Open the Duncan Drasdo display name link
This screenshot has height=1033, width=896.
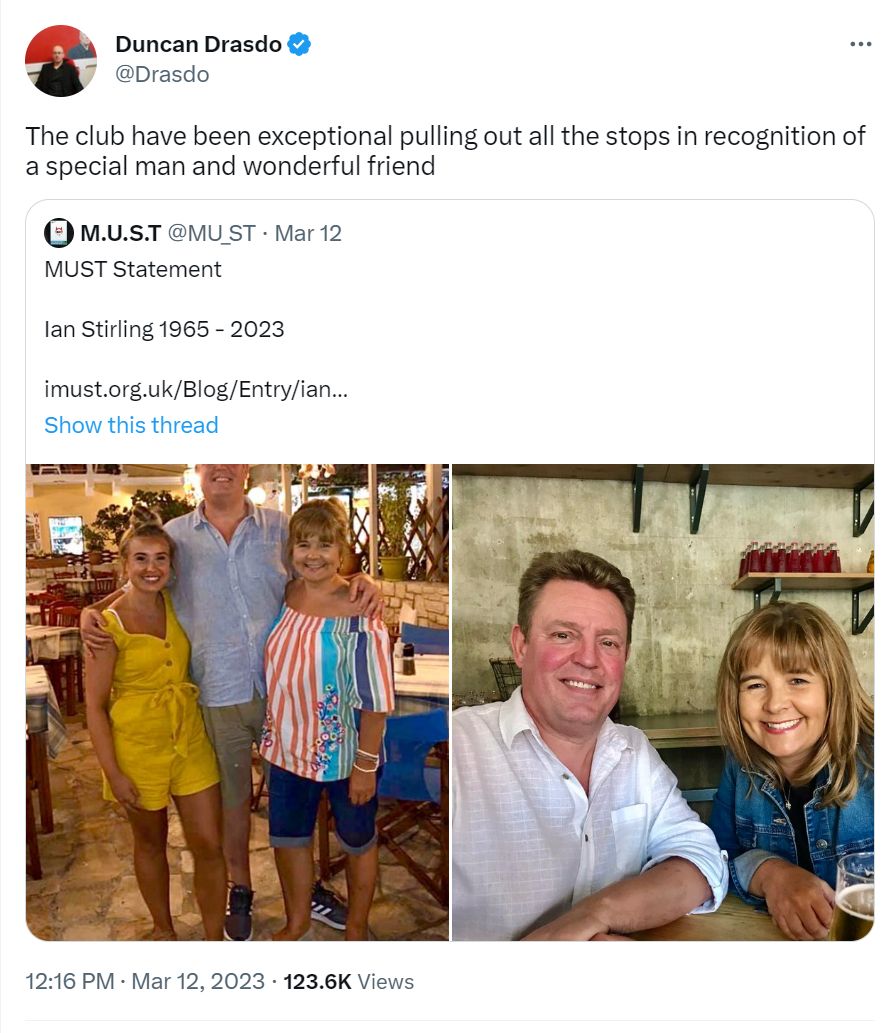[x=198, y=44]
